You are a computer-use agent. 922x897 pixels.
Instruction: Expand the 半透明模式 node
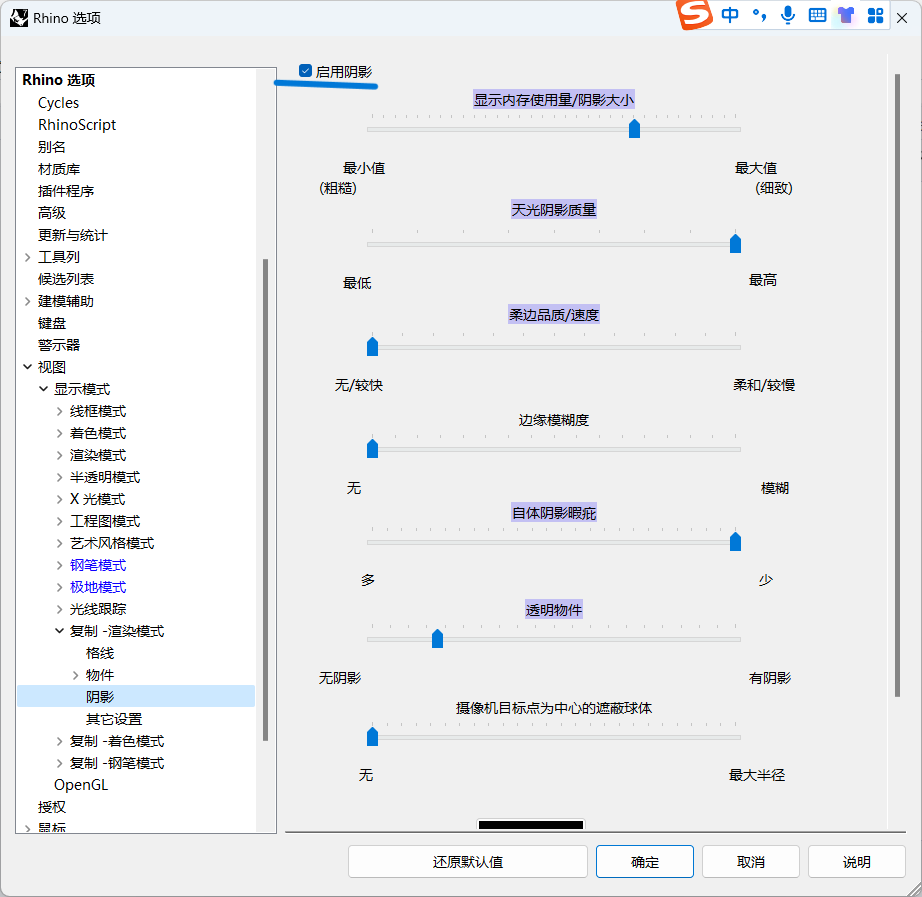59,477
